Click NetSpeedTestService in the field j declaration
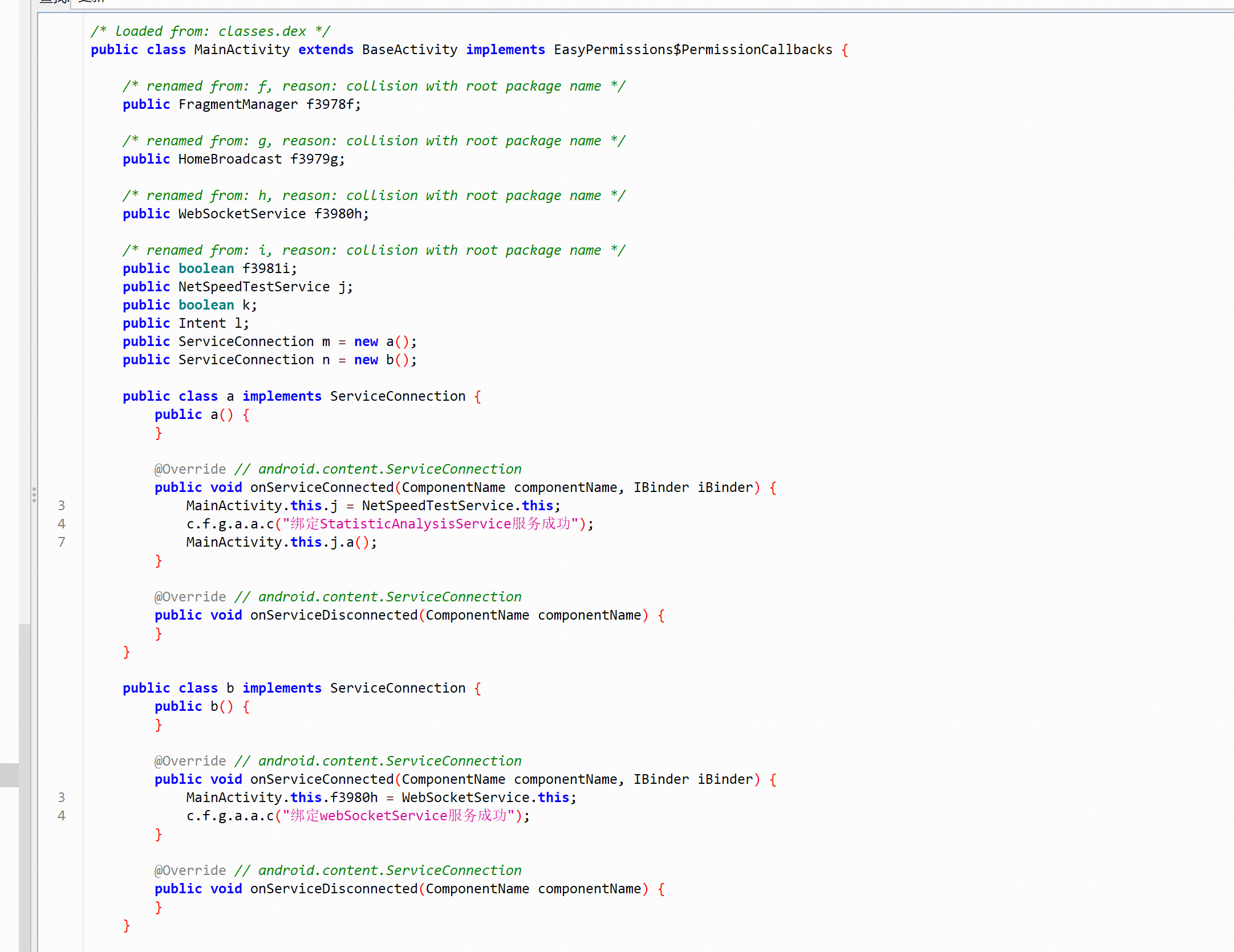The width and height of the screenshot is (1234, 952). 254,287
